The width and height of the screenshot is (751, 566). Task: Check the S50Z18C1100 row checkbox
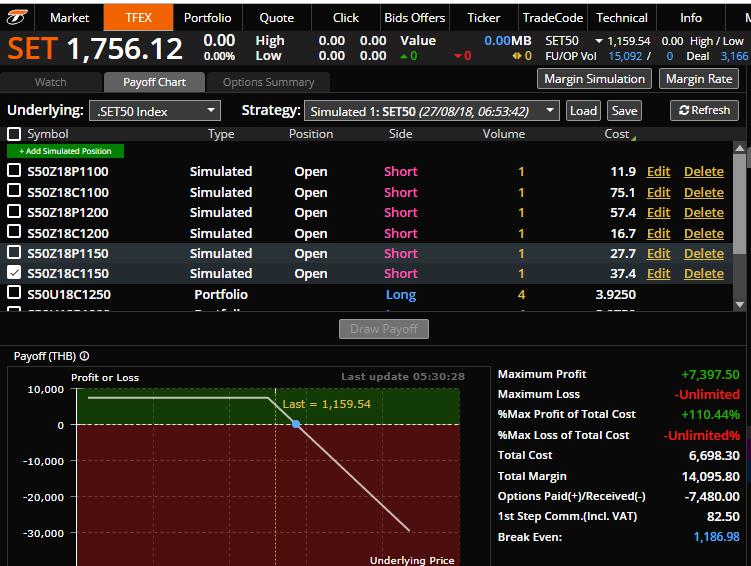click(14, 191)
